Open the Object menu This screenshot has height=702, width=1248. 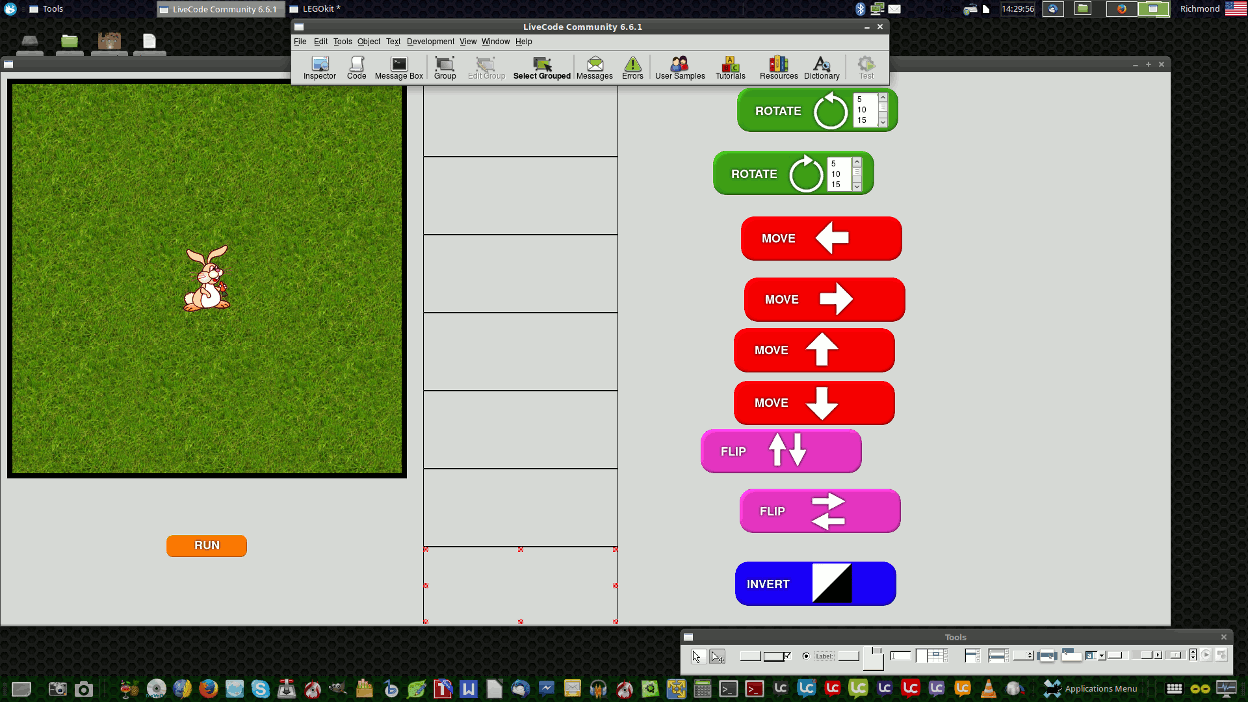(369, 42)
